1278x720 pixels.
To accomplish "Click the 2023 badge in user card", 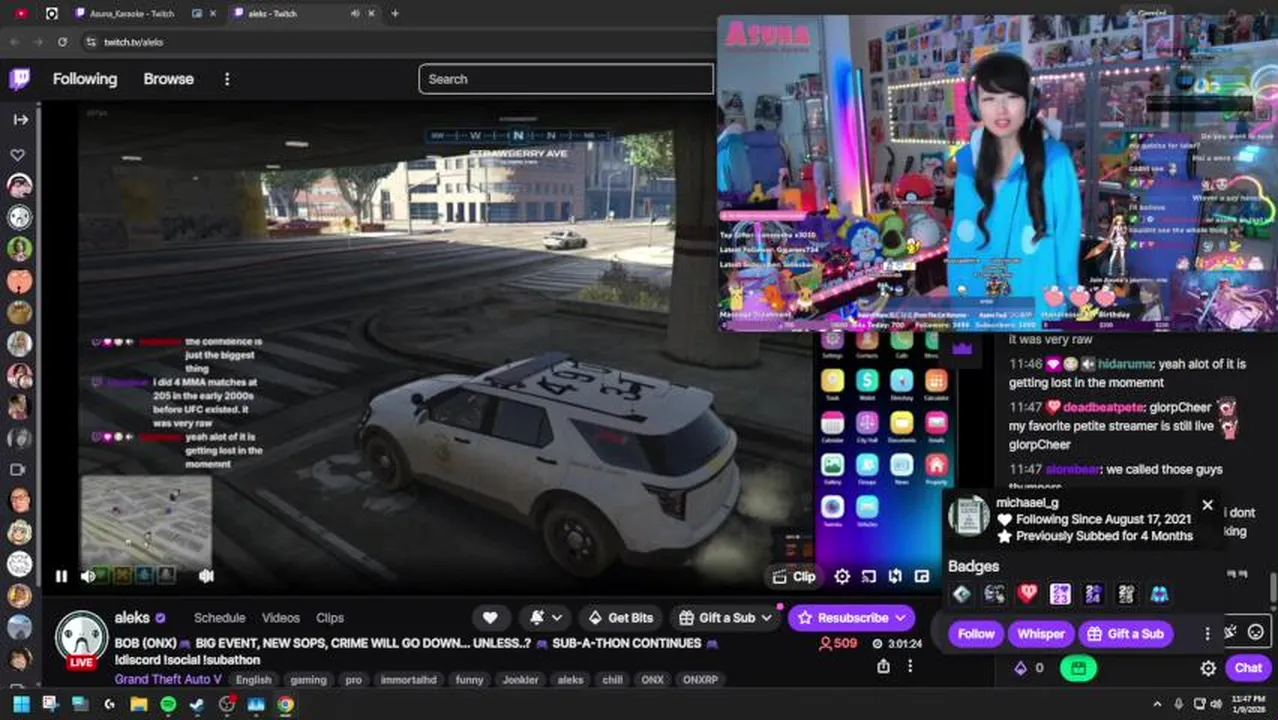I will tap(1060, 595).
